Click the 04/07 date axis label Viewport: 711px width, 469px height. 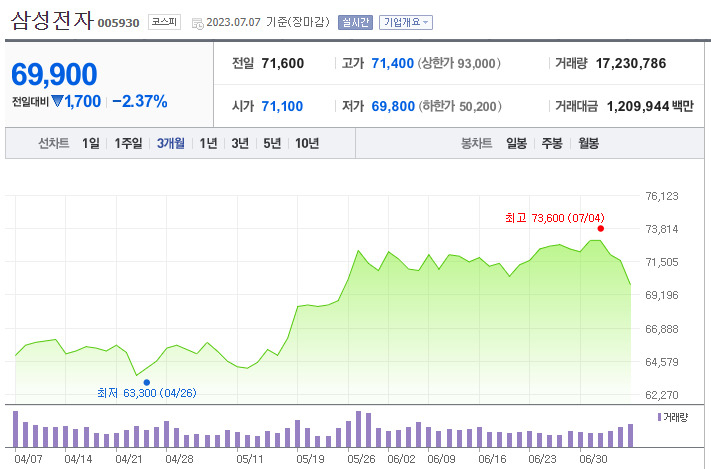click(x=28, y=459)
